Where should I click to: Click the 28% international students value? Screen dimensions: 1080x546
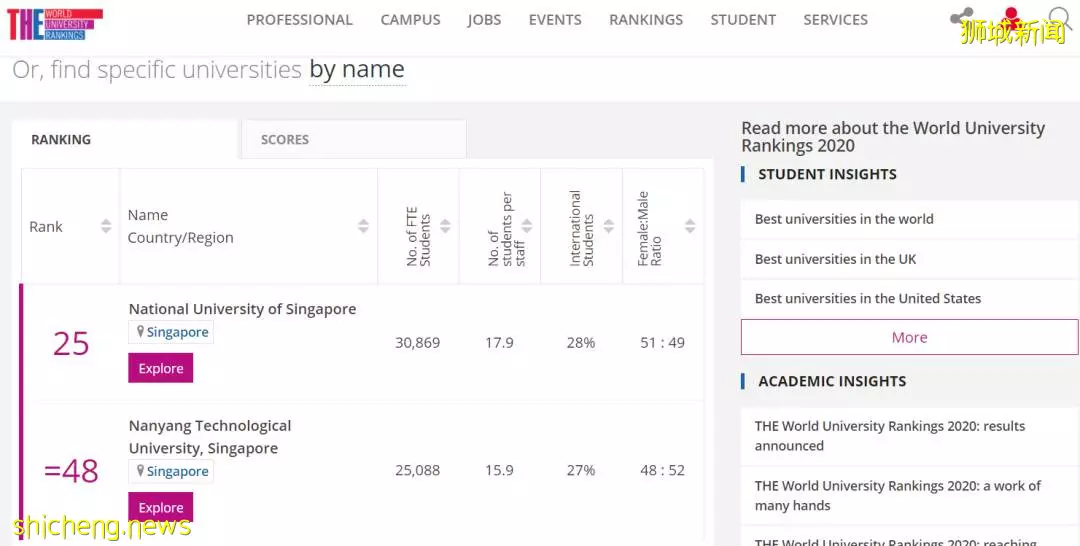(x=581, y=343)
